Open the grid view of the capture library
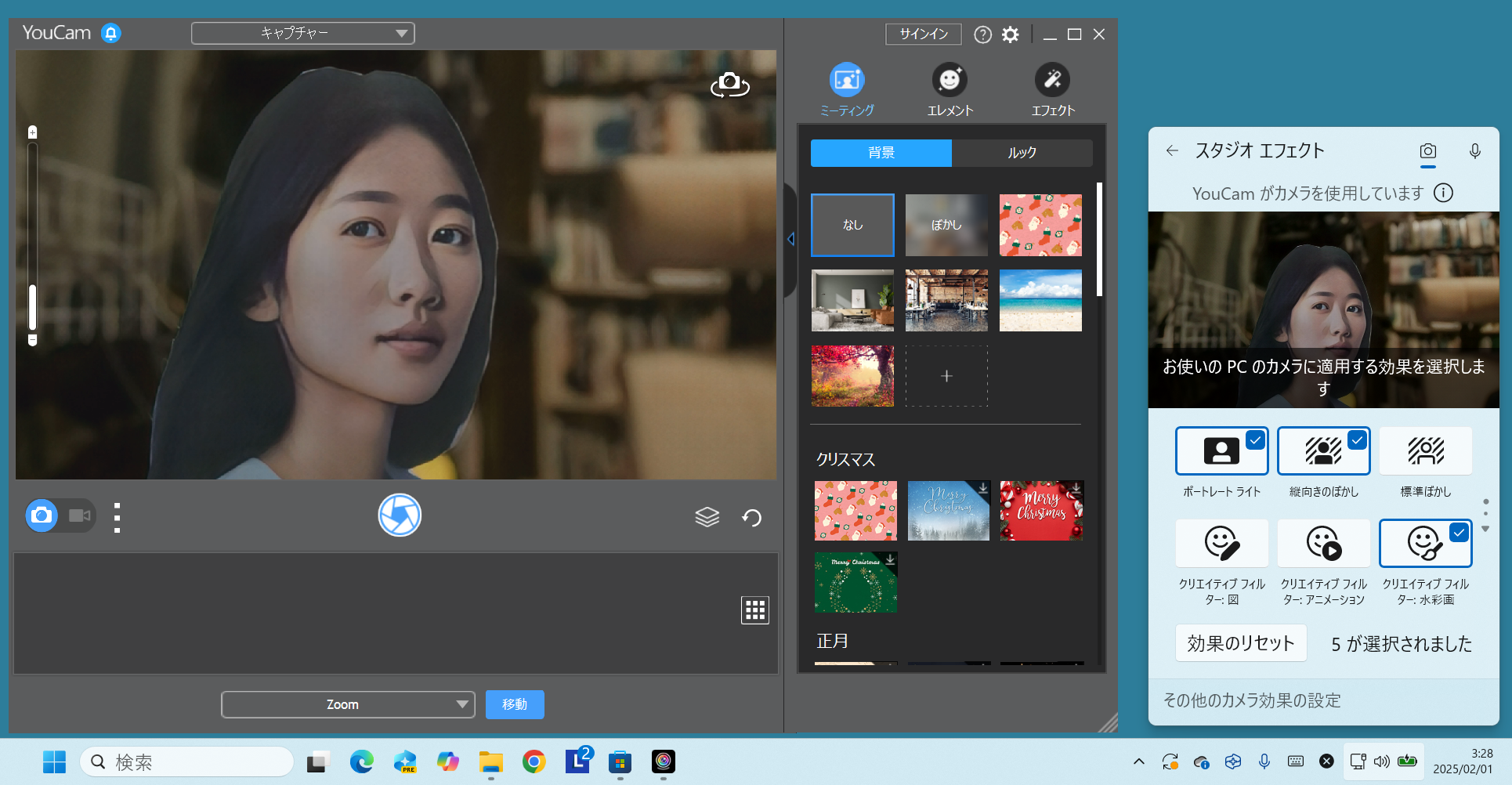Screen dimensions: 1512x785 [755, 610]
